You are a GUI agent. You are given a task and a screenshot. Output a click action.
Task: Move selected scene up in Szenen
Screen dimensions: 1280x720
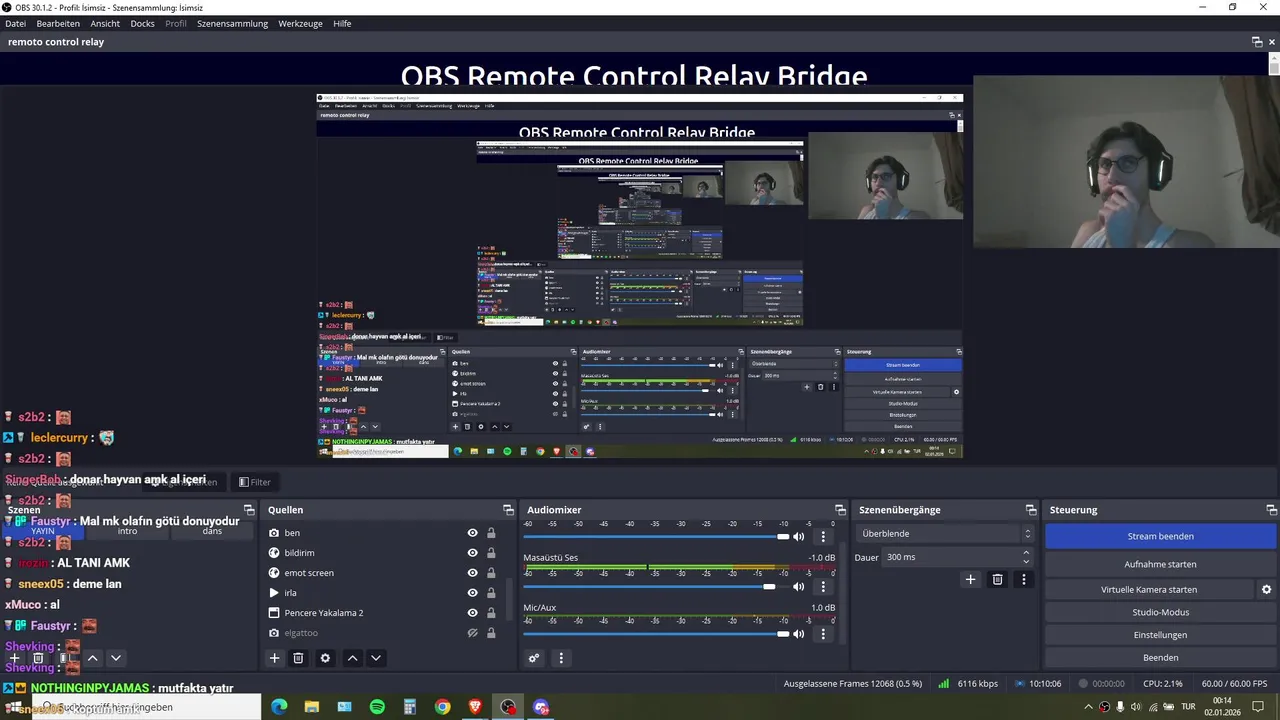(92, 658)
